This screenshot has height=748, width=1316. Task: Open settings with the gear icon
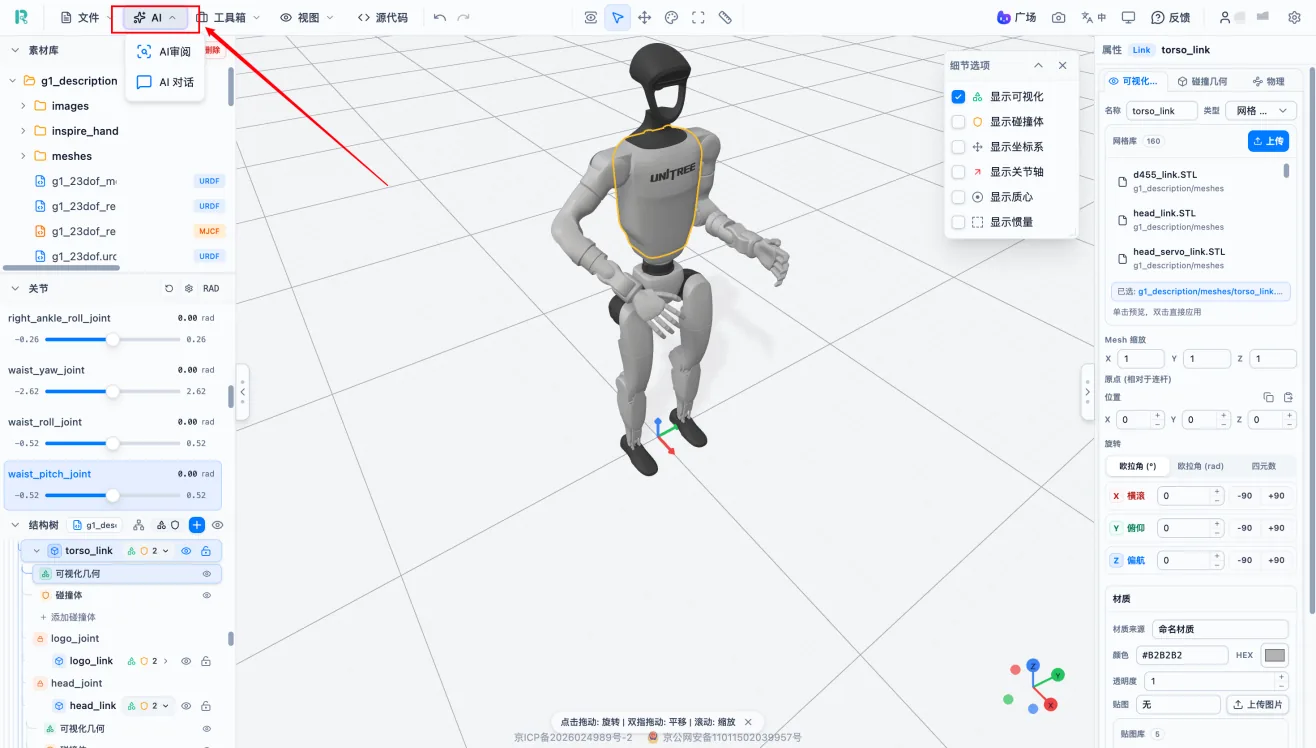tap(1294, 18)
